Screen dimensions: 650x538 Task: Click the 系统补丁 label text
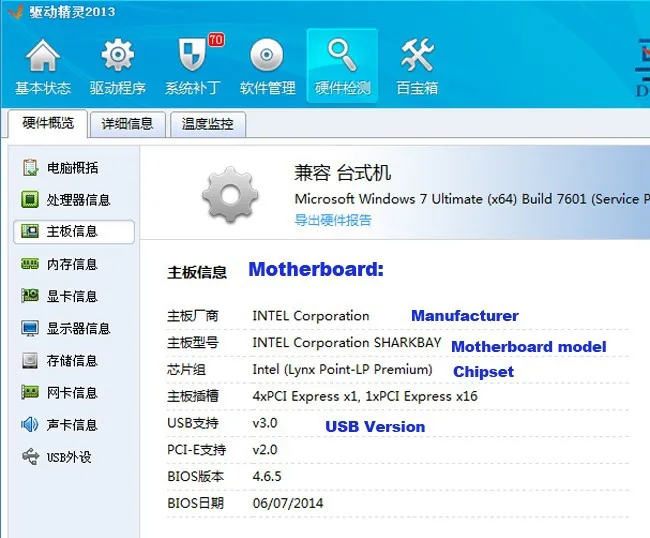[193, 88]
